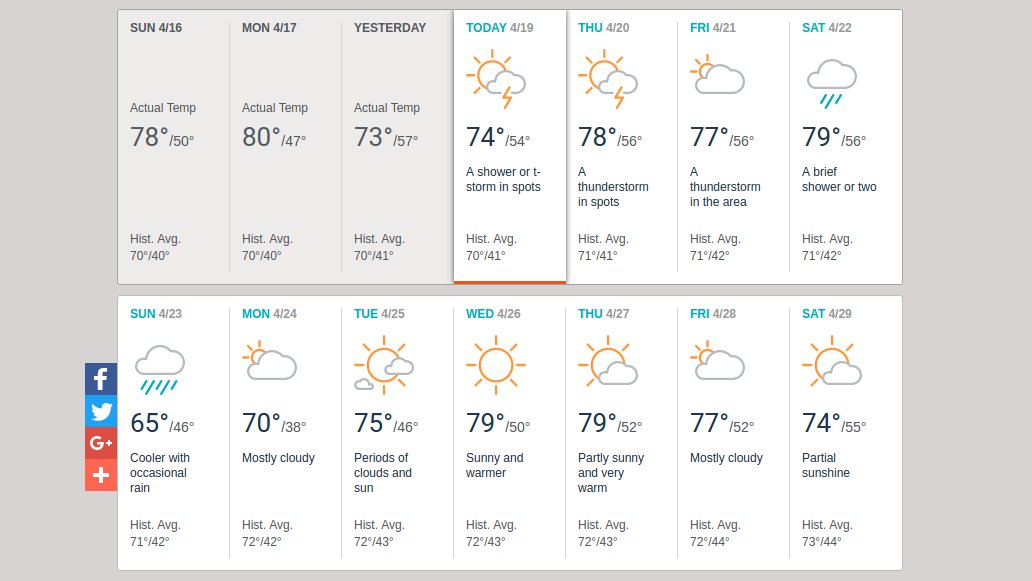This screenshot has width=1032, height=581.
Task: Click the cloudy icon for FRI 4/21
Action: (x=717, y=75)
